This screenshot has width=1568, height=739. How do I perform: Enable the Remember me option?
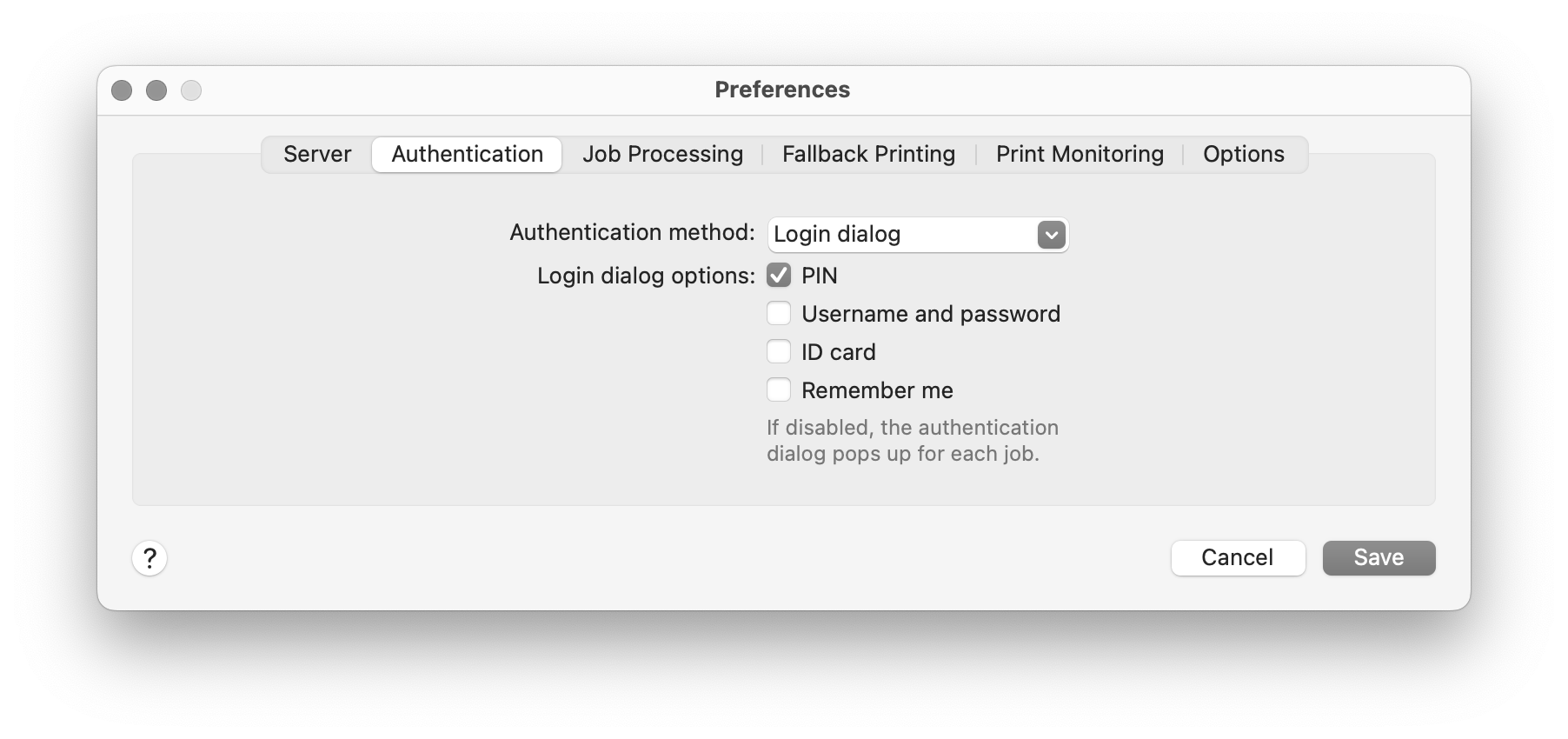coord(779,389)
